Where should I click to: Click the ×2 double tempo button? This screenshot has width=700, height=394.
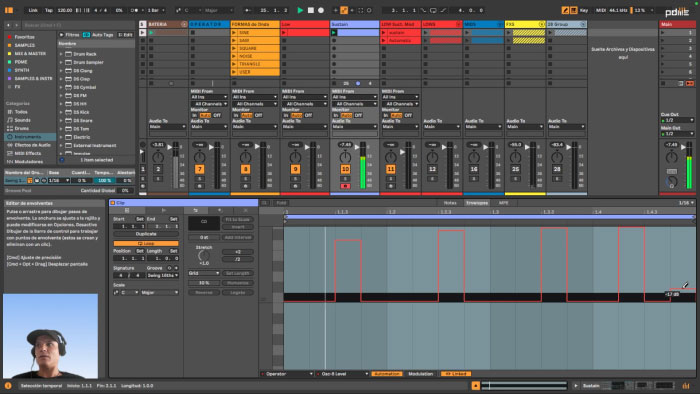(x=238, y=252)
